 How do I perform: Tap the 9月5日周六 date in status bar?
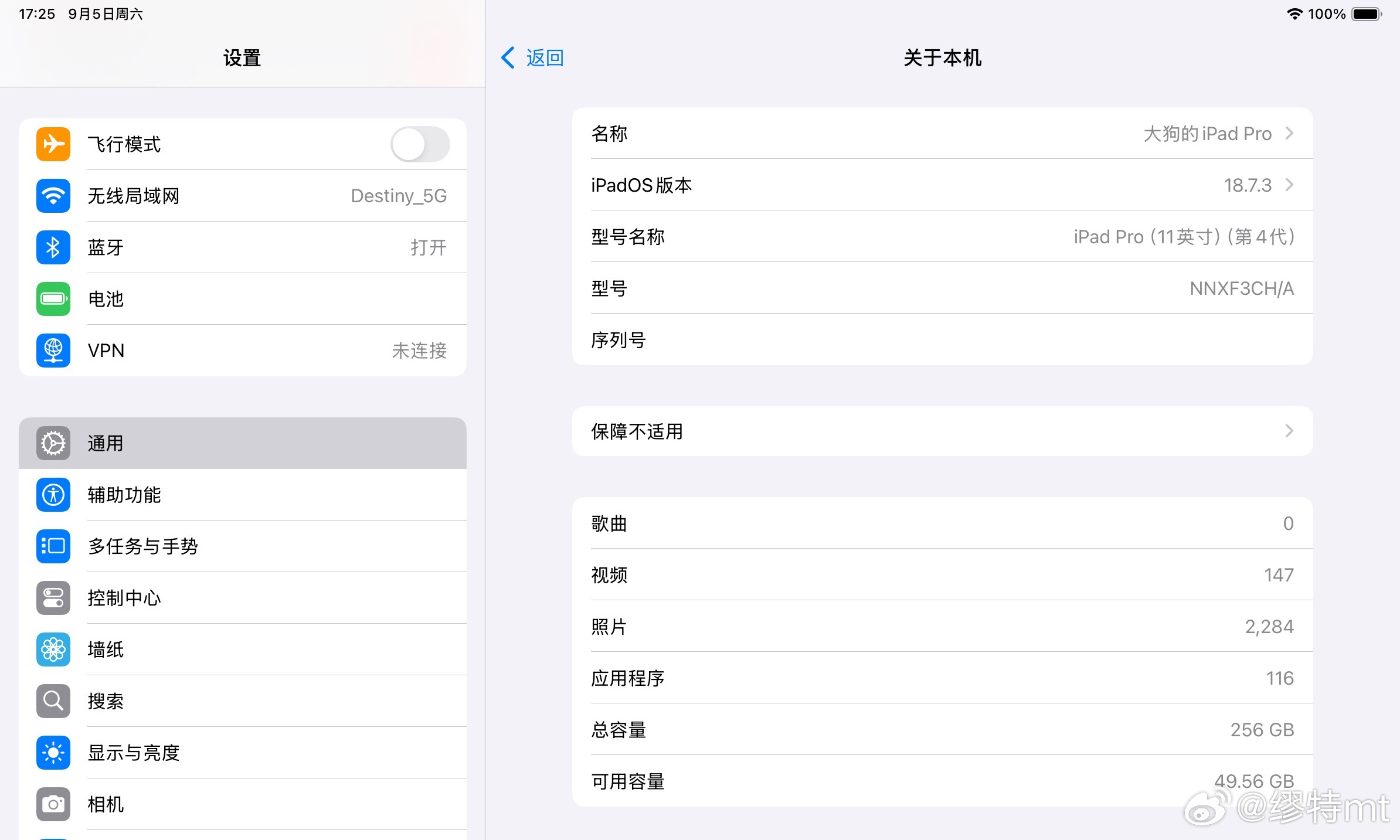click(x=106, y=13)
